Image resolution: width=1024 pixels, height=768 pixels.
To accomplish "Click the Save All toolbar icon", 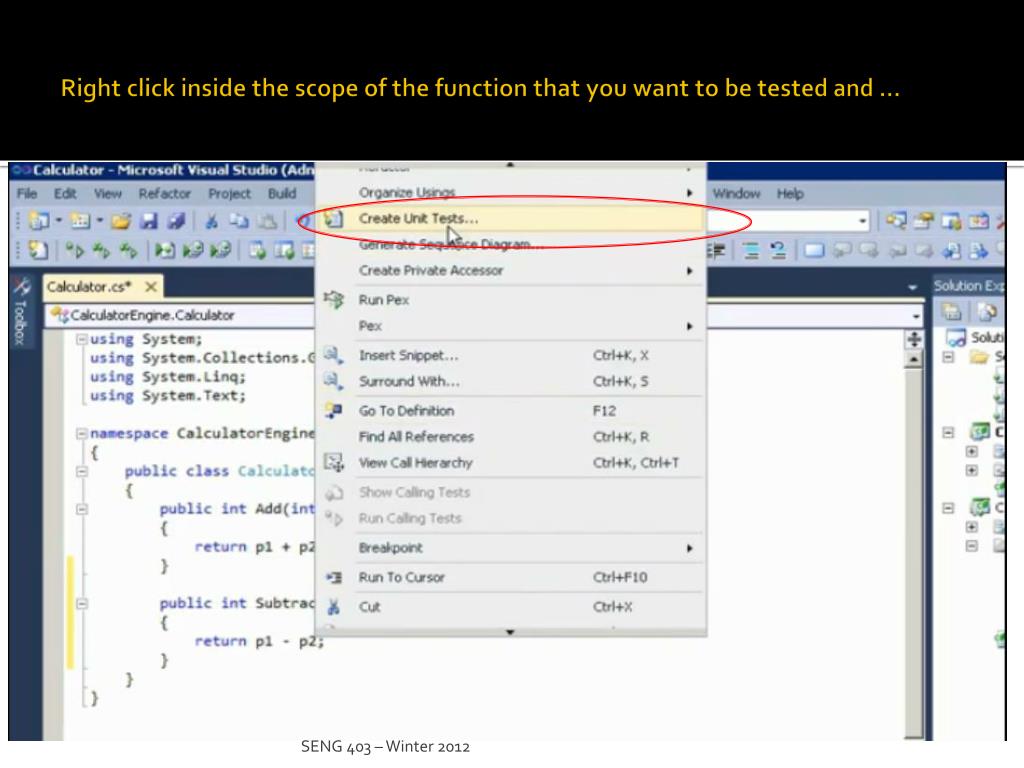I will click(x=176, y=221).
